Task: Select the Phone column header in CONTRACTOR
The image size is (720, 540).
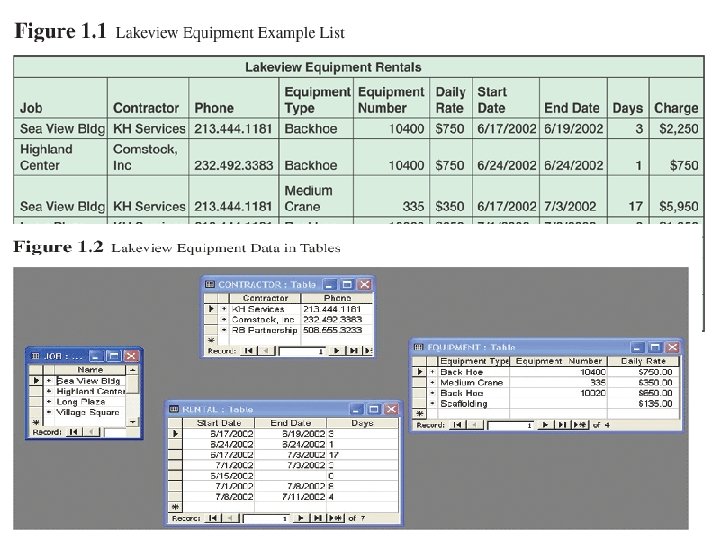Action: tap(337, 298)
